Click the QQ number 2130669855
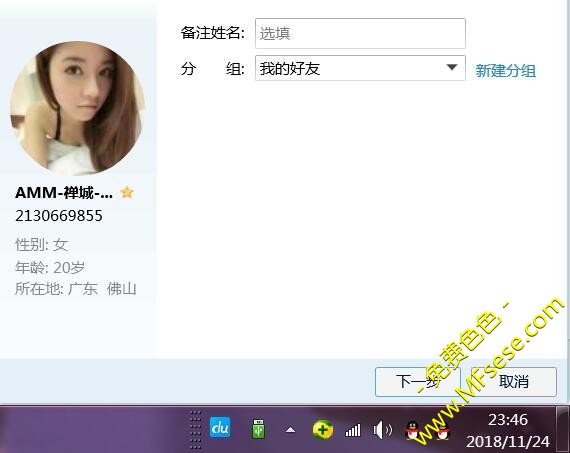 point(59,216)
